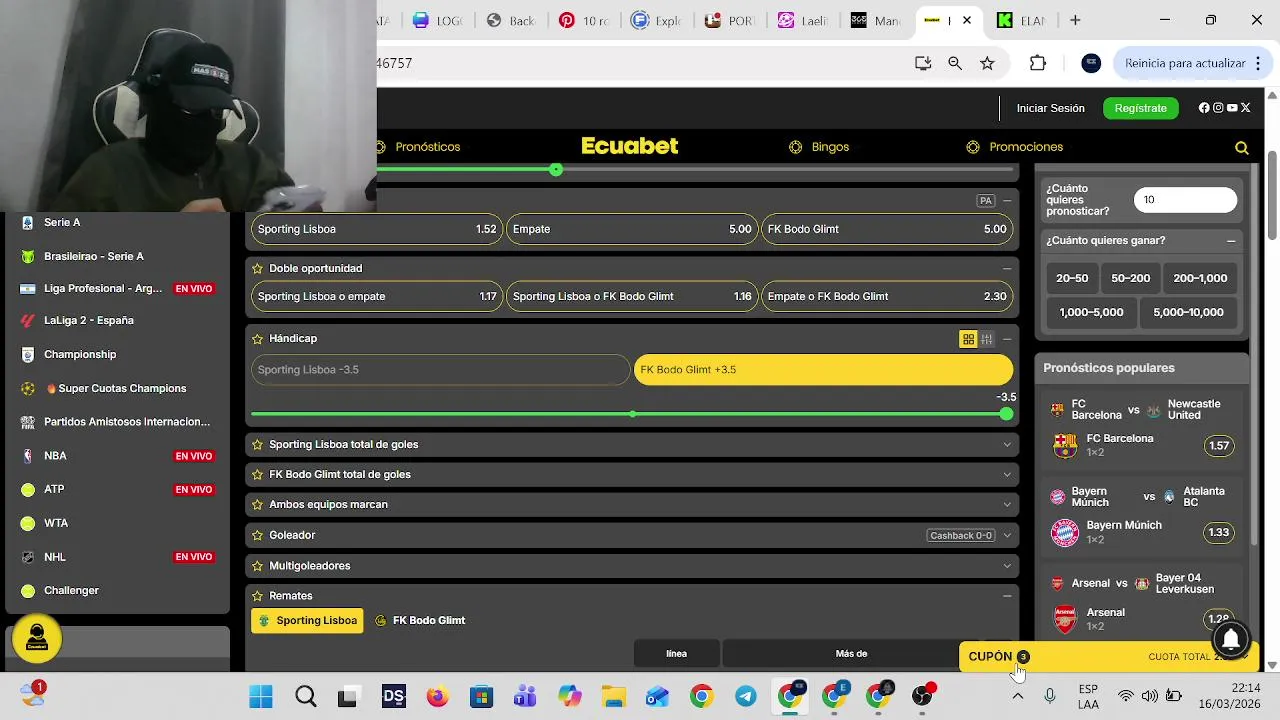Click the yellow search magnifier icon
Image resolution: width=1280 pixels, height=720 pixels.
click(x=1242, y=147)
